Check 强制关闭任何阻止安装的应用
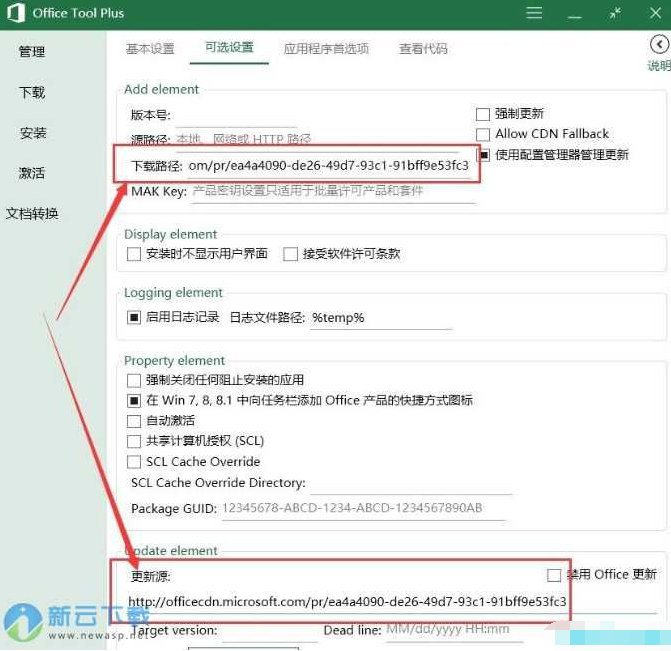This screenshot has height=651, width=671. tap(134, 380)
